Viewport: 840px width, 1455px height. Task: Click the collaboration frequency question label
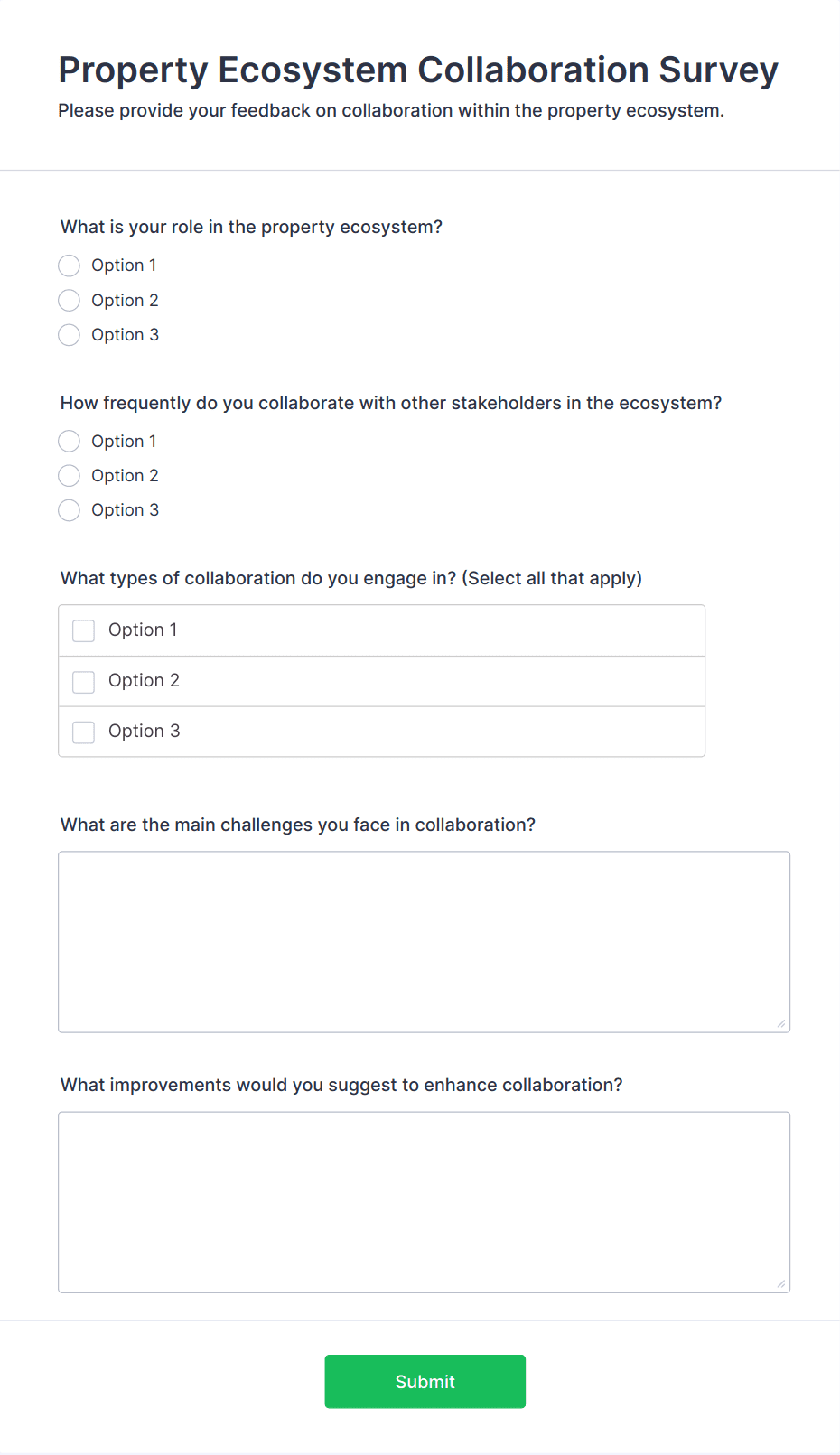[391, 403]
